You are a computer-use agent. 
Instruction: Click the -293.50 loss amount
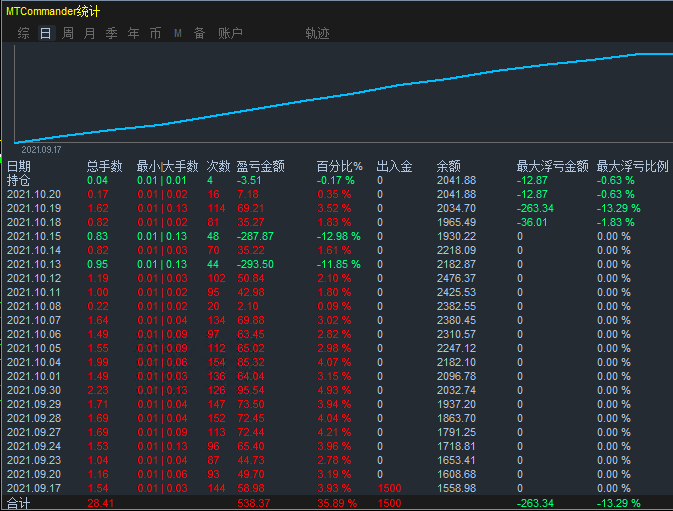click(x=255, y=264)
